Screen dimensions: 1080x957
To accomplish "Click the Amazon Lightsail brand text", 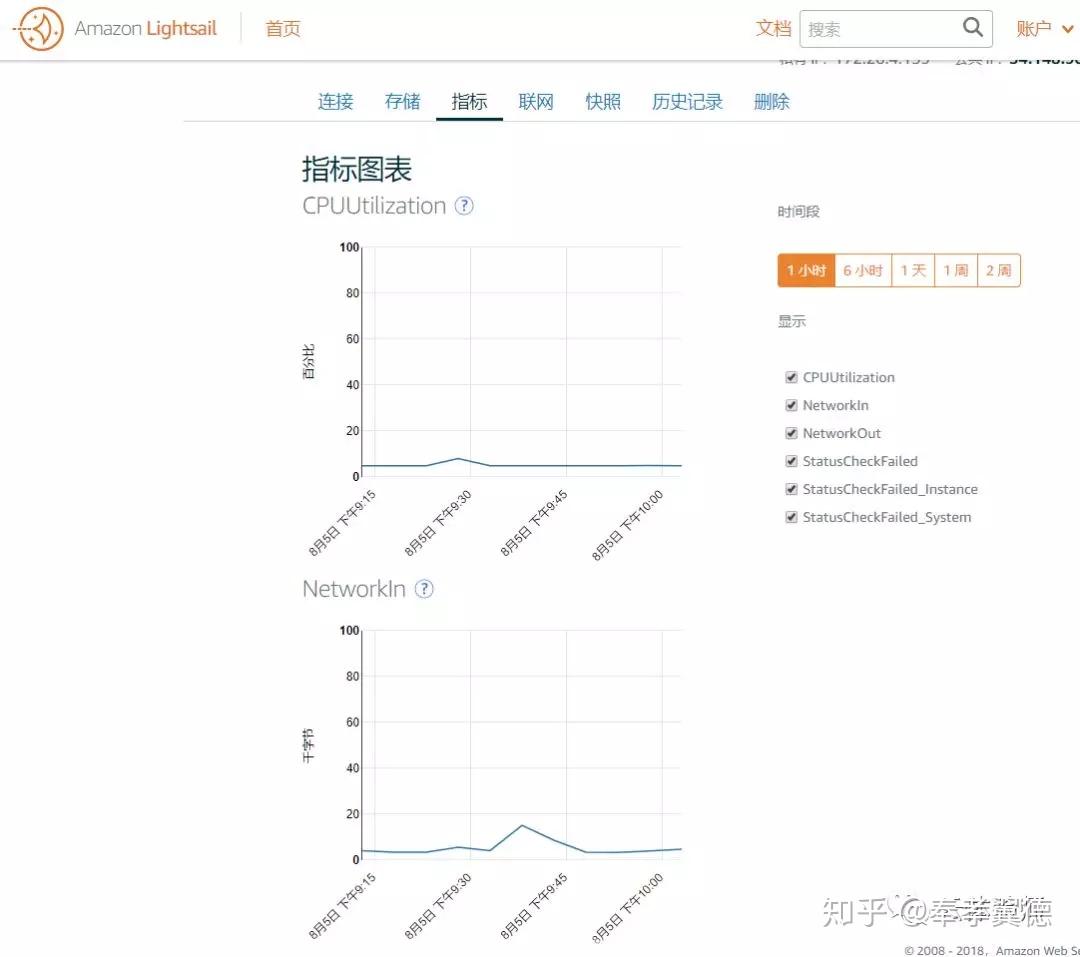I will (145, 28).
